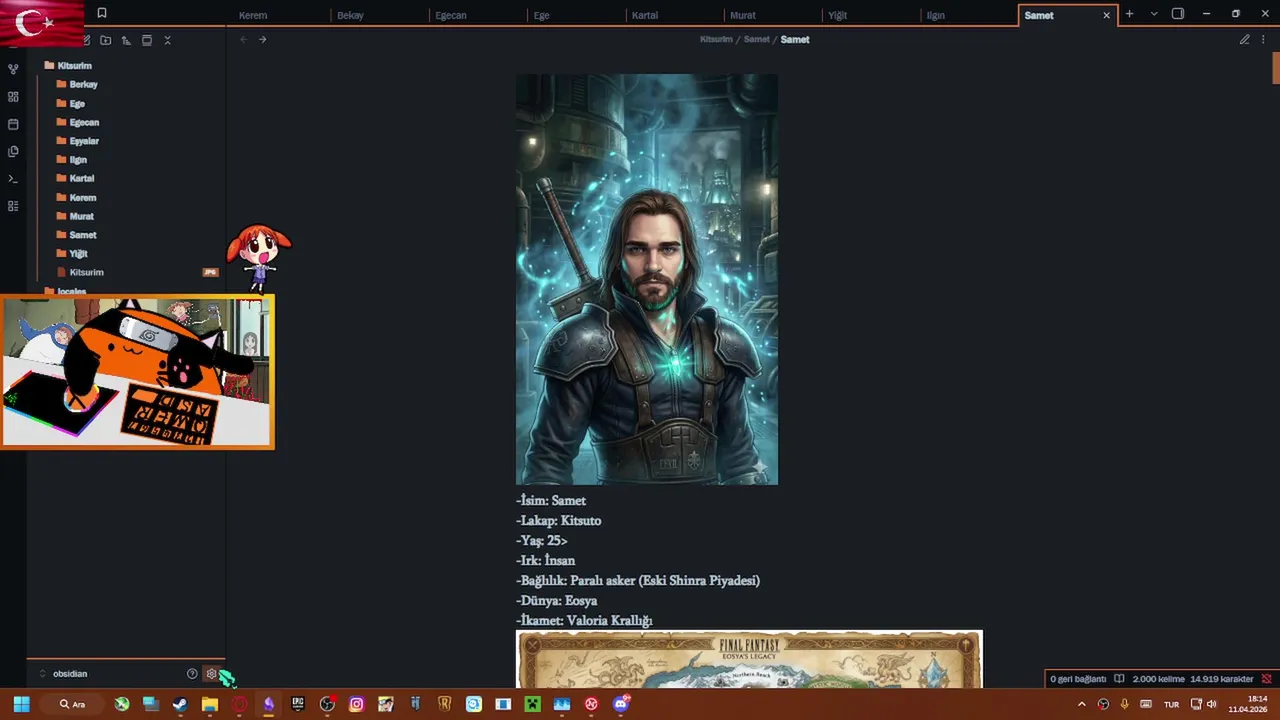Image resolution: width=1280 pixels, height=720 pixels.
Task: Open the graph view ribbon icon
Action: click(13, 69)
